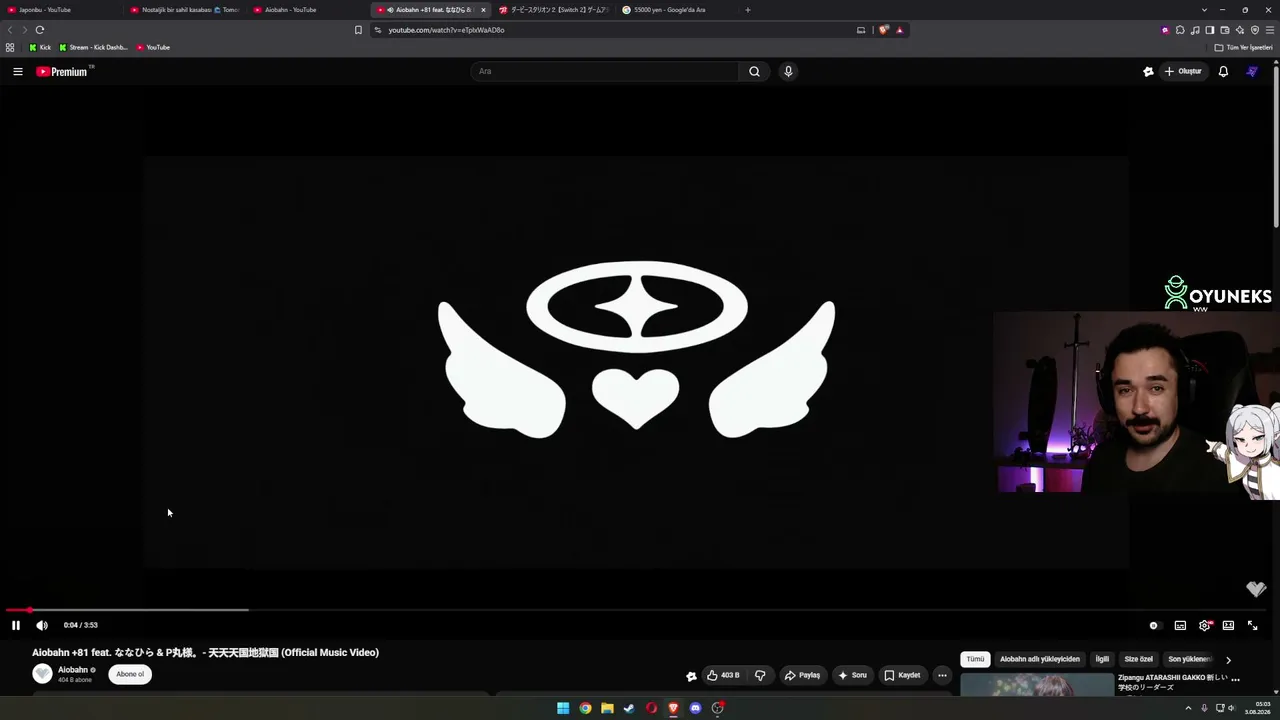
Task: Like the video with 403 B likes
Action: (723, 675)
